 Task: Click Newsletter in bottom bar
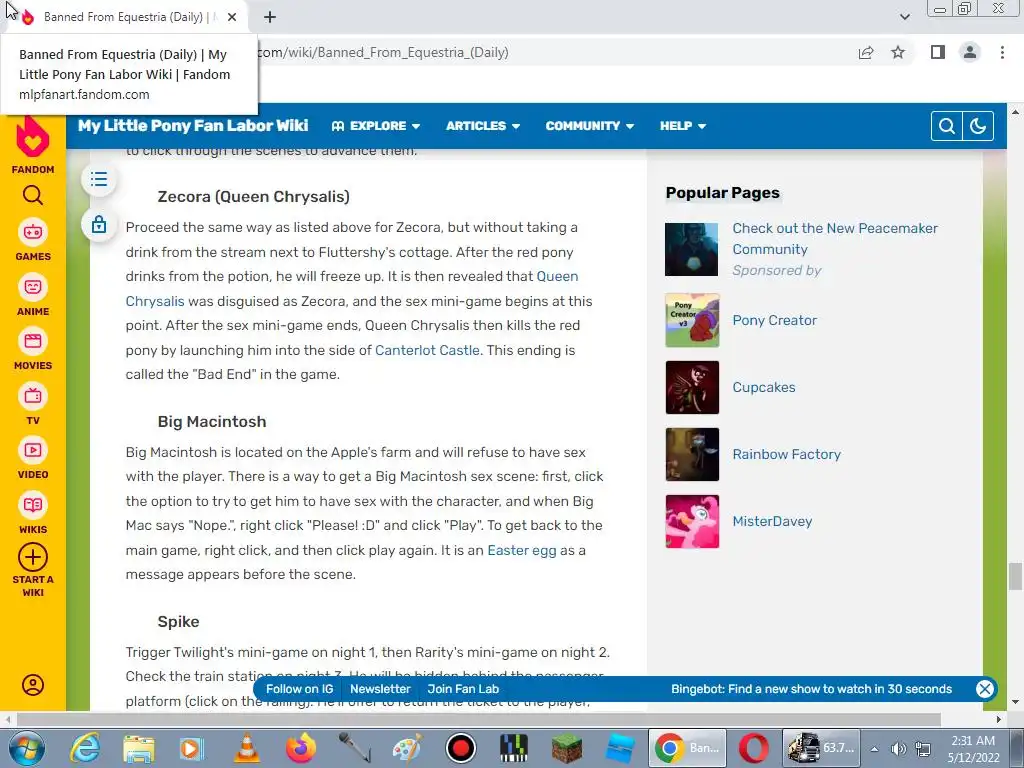tap(380, 688)
